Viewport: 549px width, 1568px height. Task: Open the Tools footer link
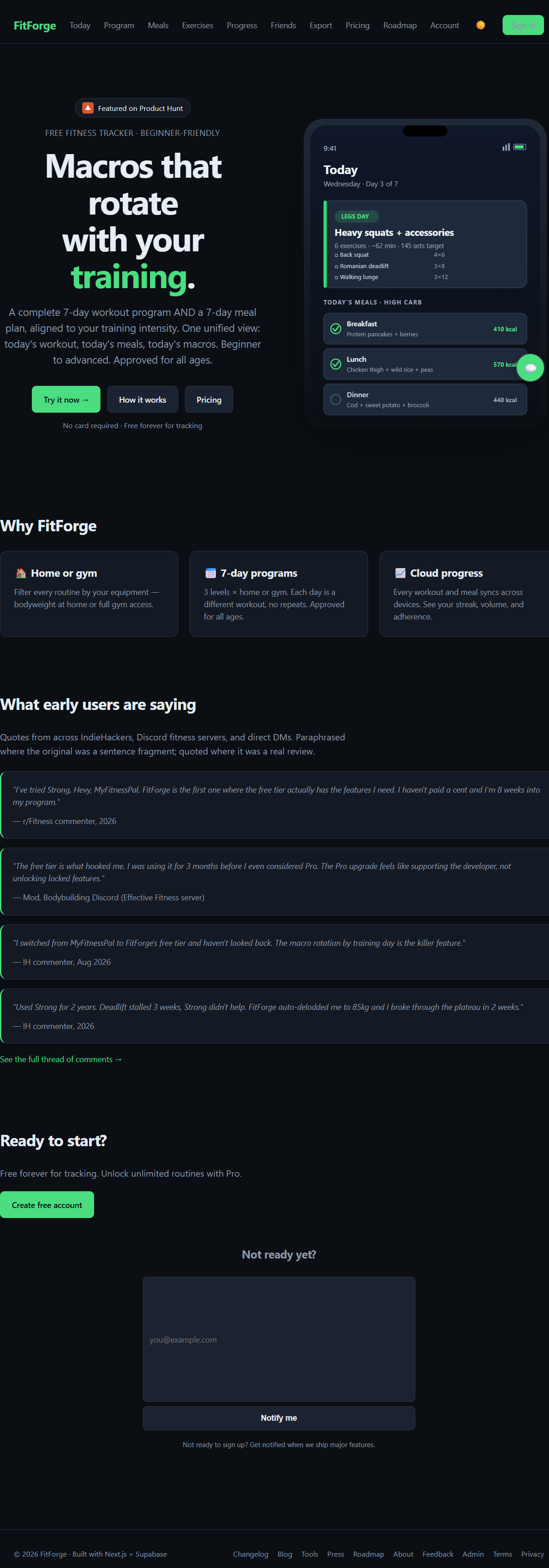pos(310,1553)
